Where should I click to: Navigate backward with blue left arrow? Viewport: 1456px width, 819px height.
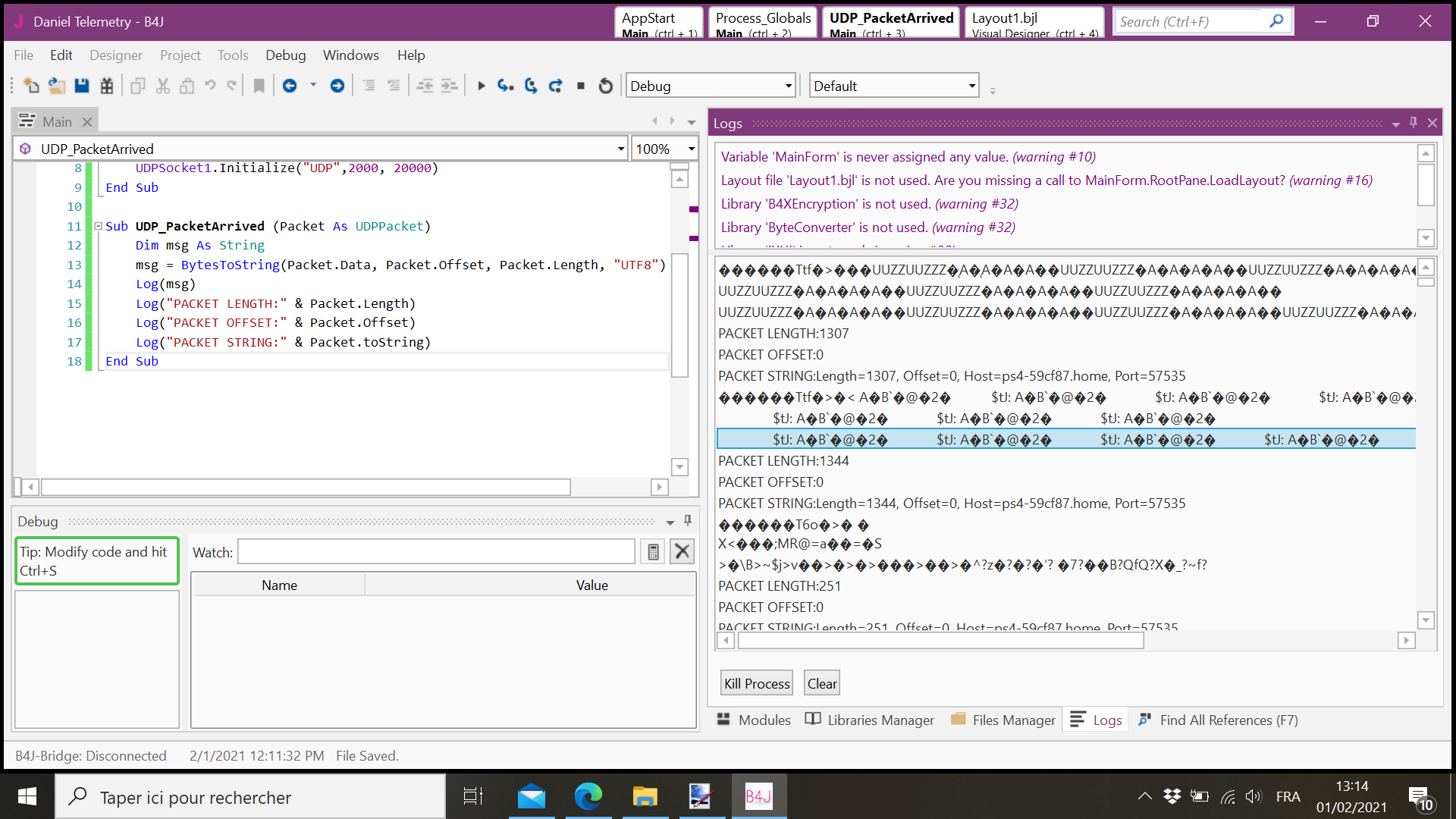(x=290, y=86)
